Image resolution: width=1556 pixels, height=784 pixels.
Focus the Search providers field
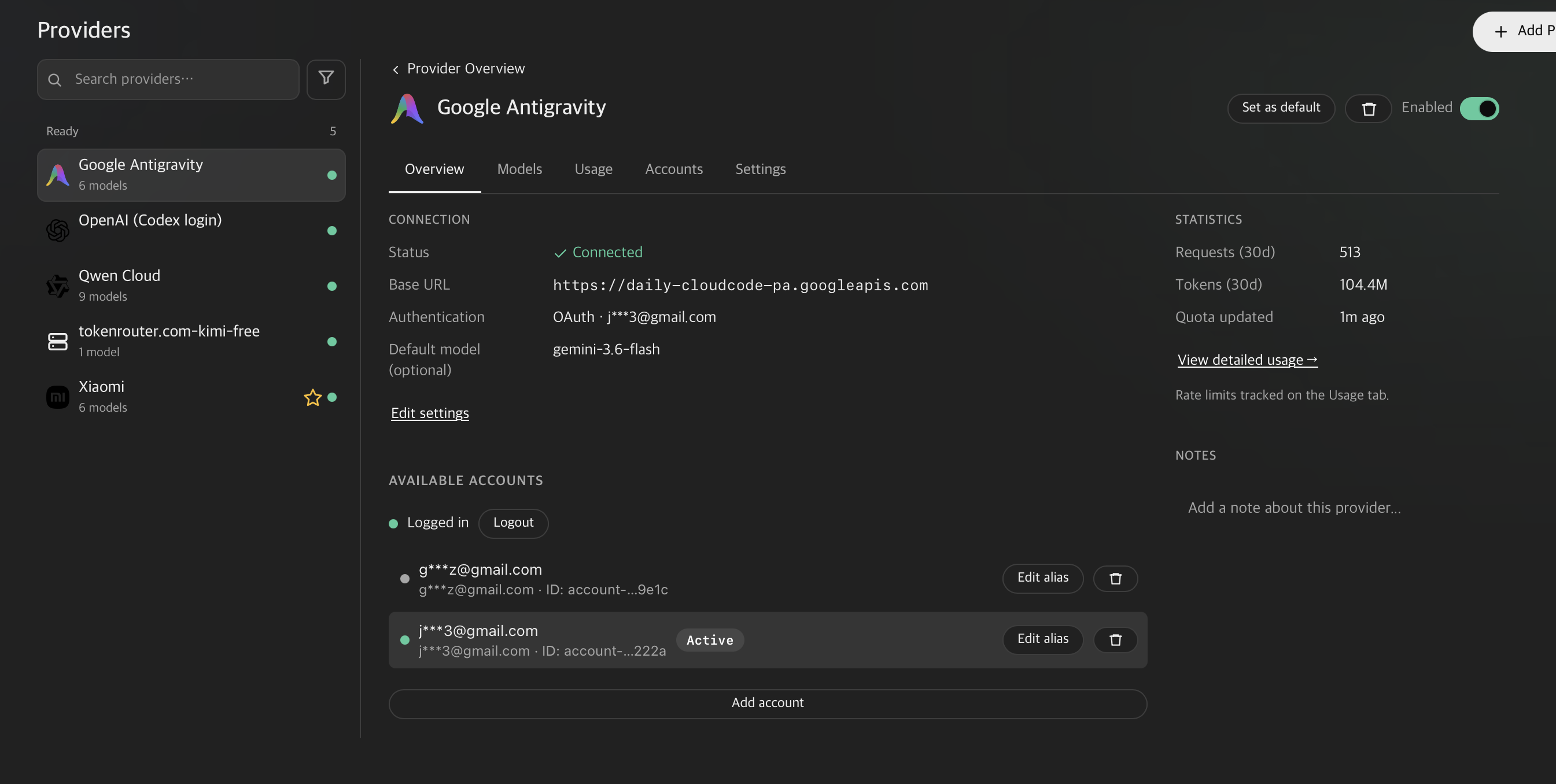(x=168, y=79)
